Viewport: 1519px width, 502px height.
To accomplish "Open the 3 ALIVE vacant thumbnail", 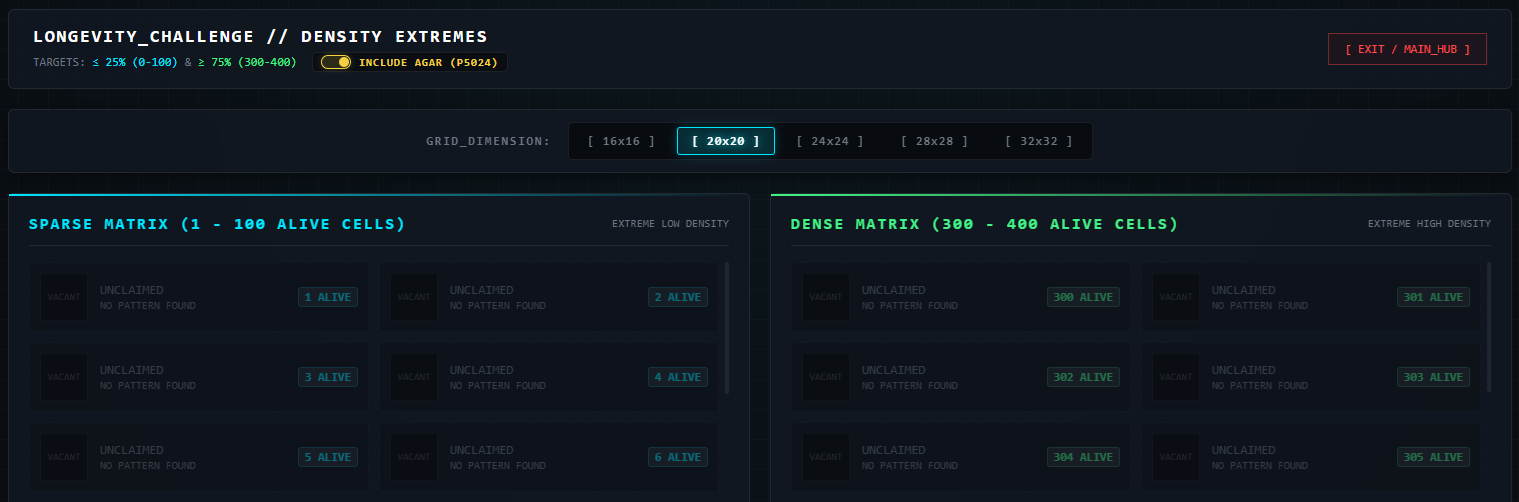I will click(64, 377).
